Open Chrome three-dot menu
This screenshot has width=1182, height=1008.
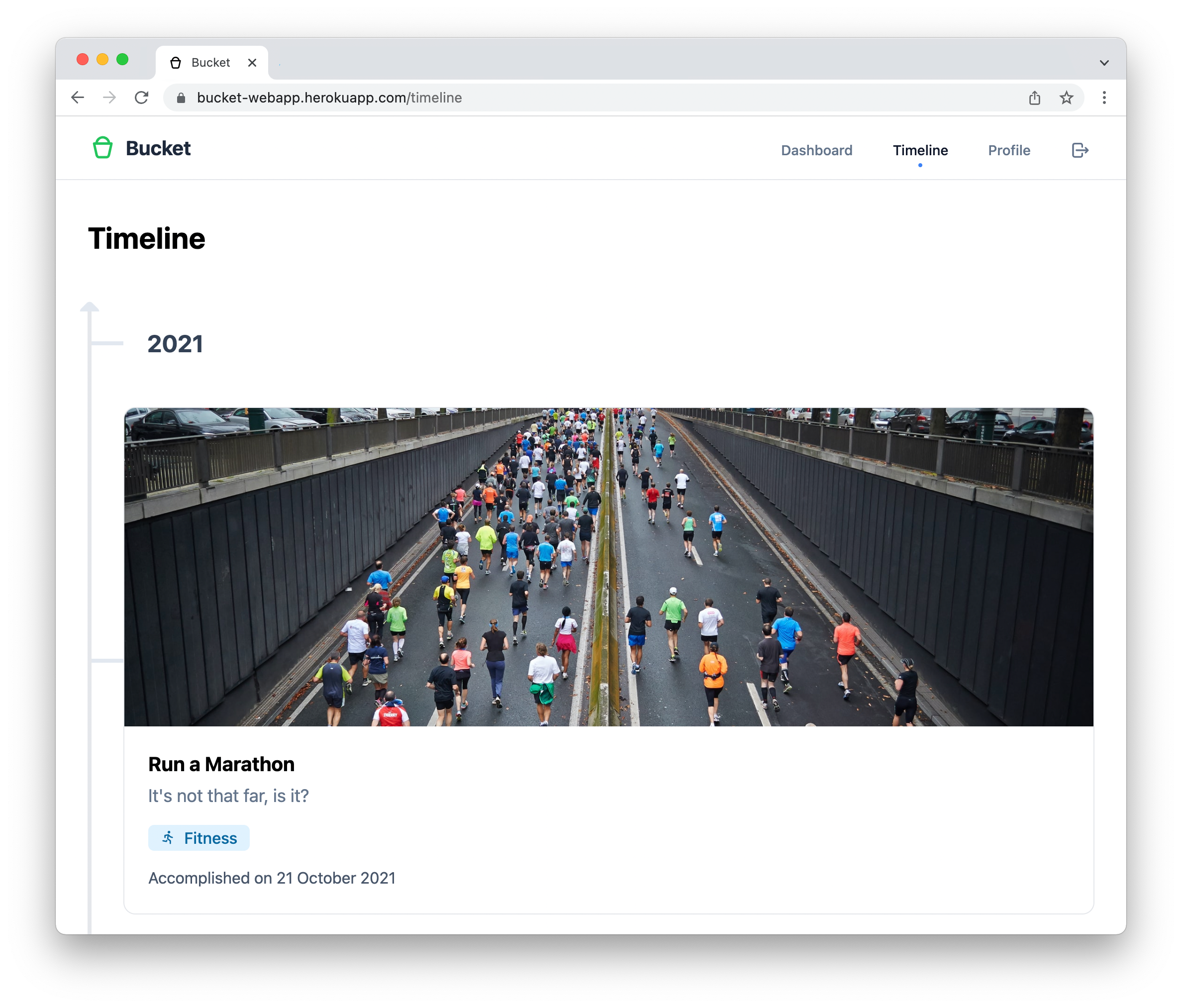(1104, 98)
